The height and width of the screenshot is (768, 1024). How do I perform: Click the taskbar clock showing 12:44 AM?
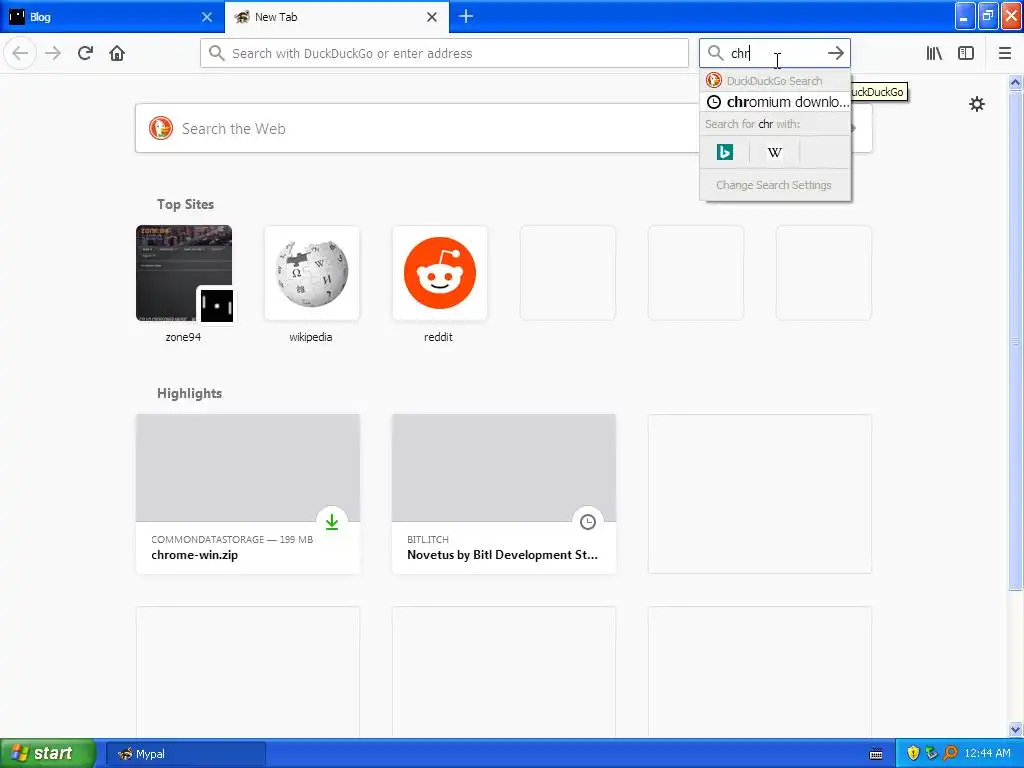pos(987,753)
